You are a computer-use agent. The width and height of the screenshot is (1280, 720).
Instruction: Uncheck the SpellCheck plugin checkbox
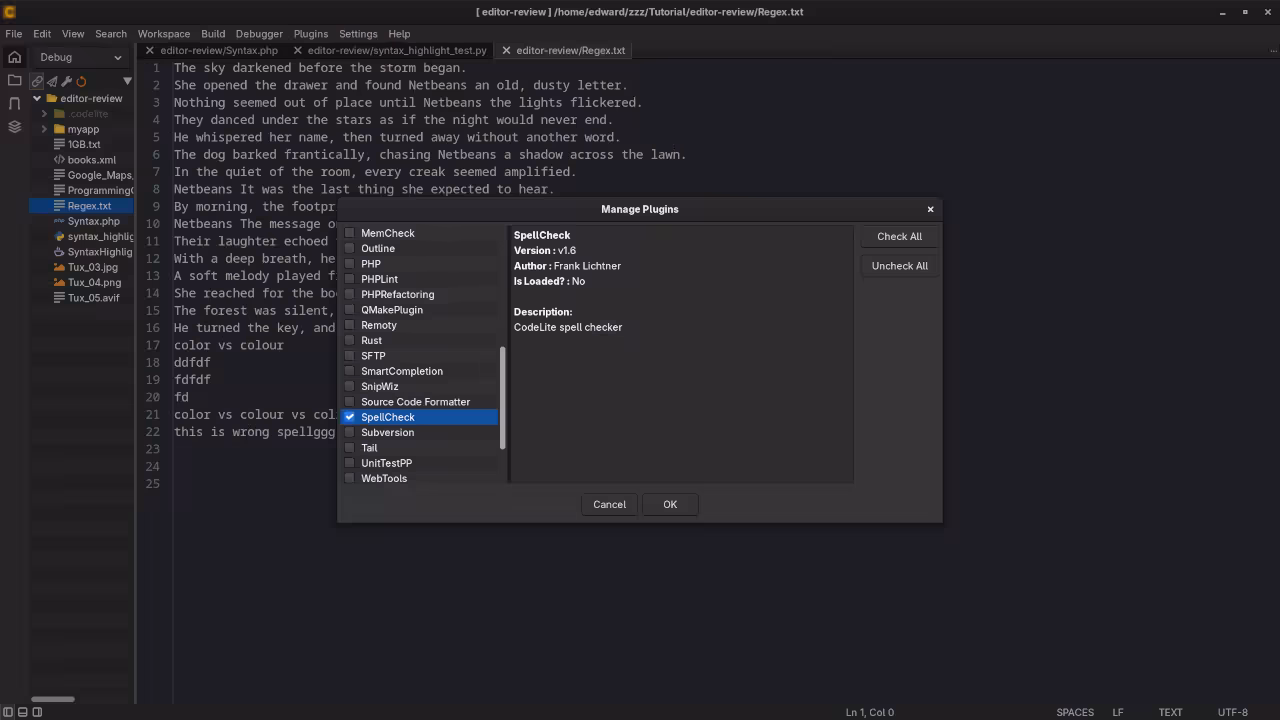click(350, 417)
